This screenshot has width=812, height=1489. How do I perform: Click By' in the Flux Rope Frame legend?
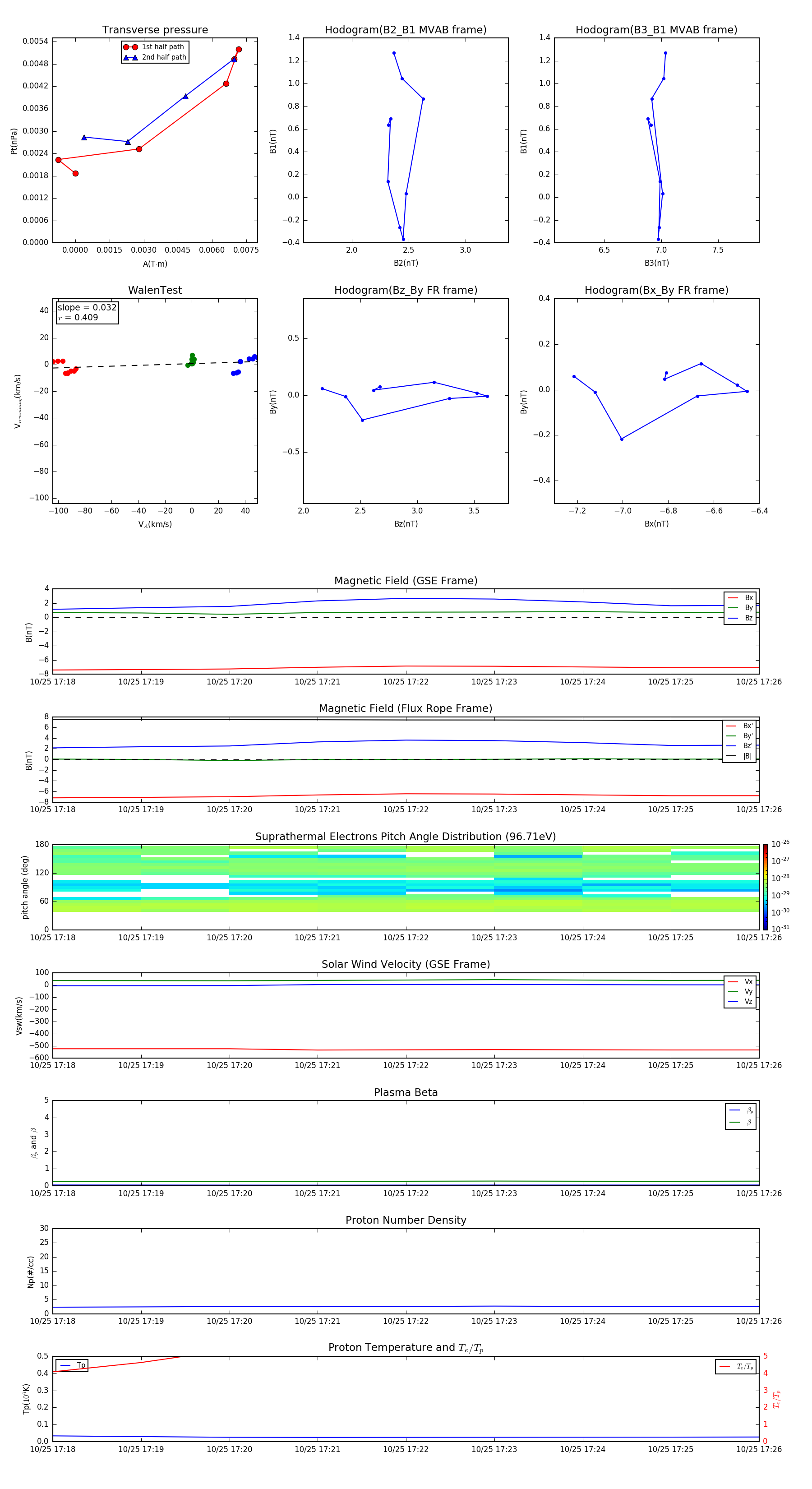pos(739,736)
